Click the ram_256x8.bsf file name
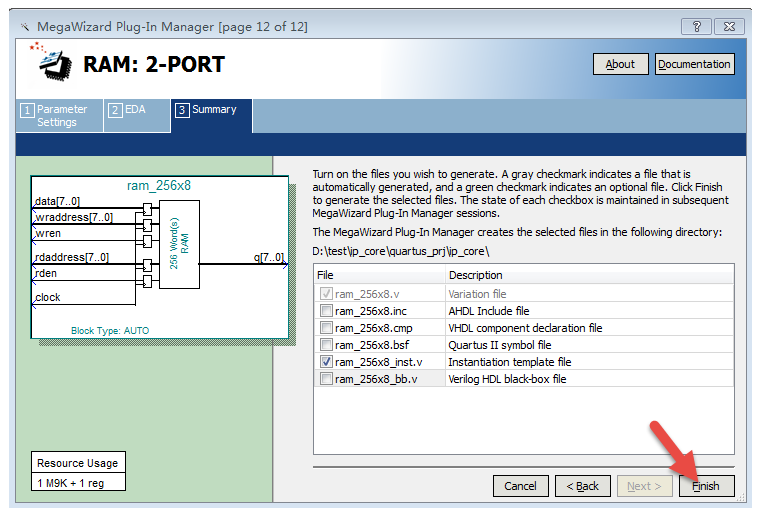Viewport: 760px width, 514px height. pyautogui.click(x=372, y=345)
